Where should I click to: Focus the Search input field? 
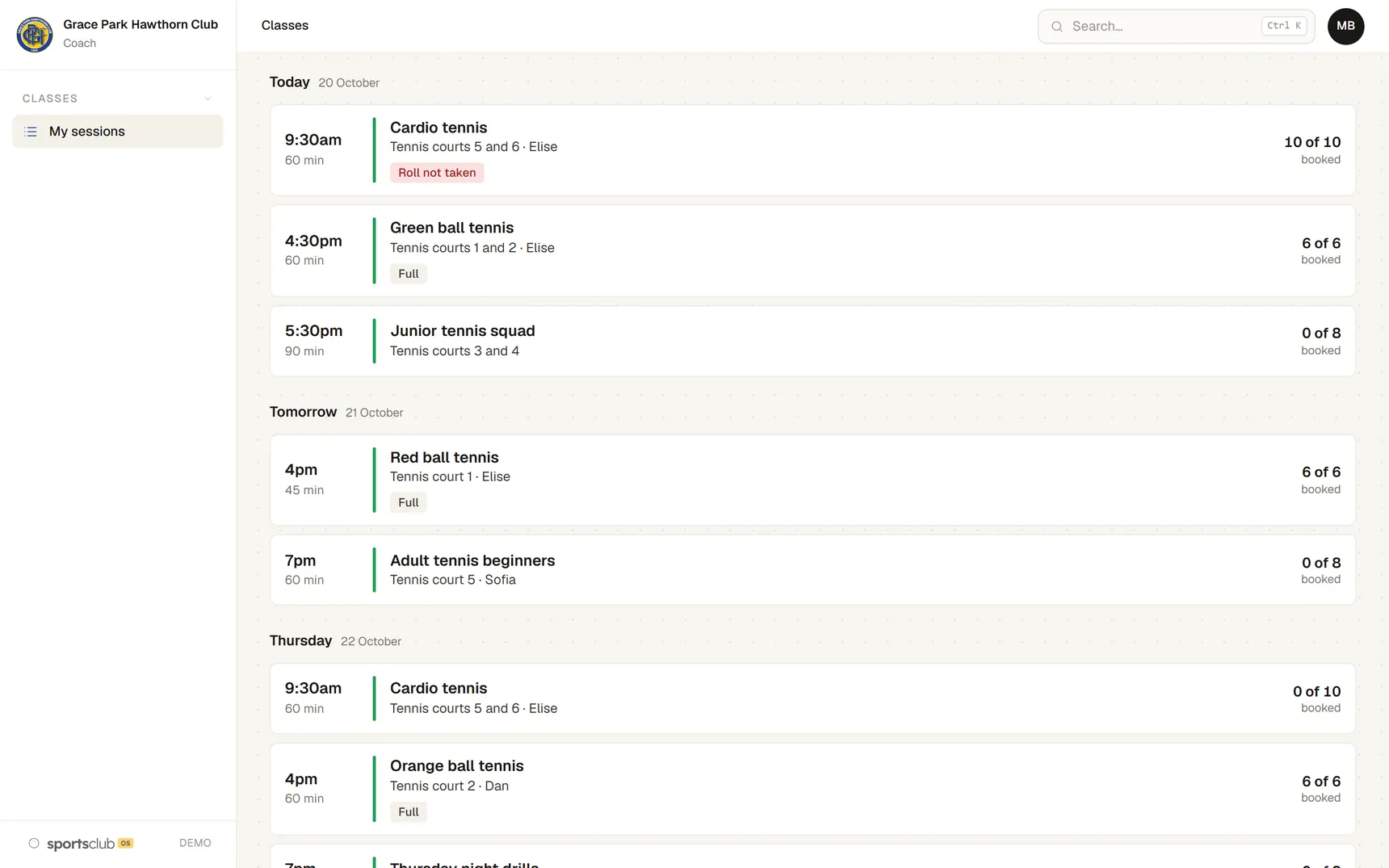1176,27
